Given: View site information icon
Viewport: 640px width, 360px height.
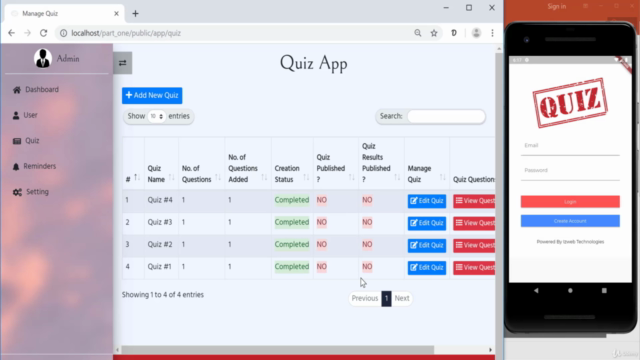Looking at the screenshot, I should 63,33.
